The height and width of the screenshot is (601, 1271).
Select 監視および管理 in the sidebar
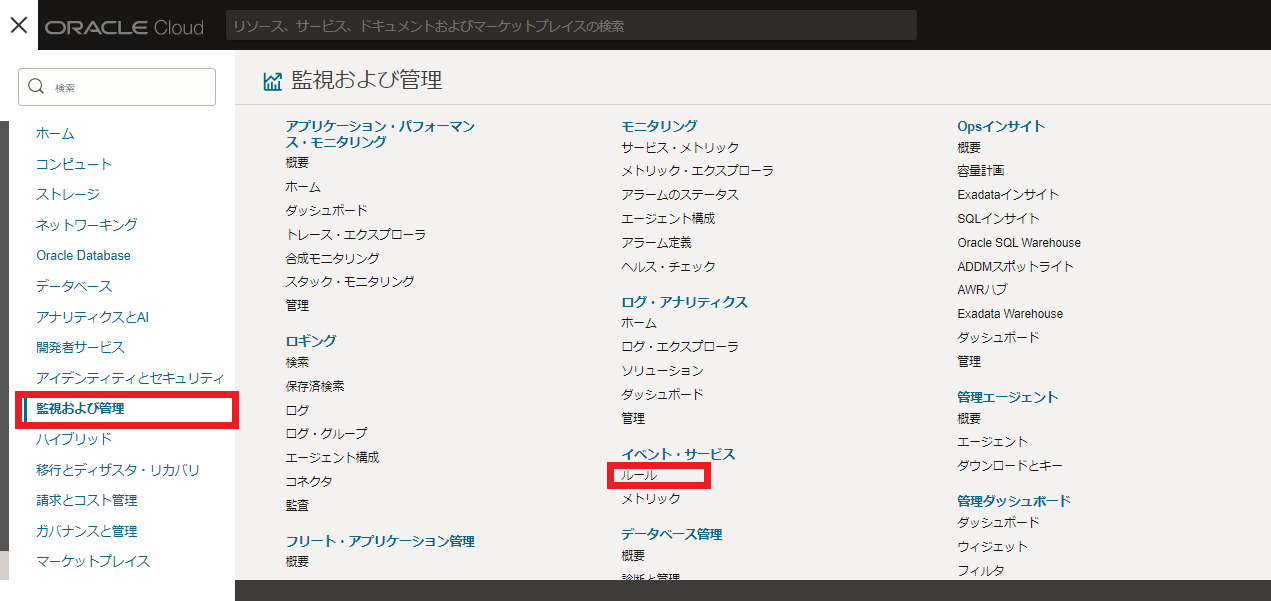(80, 409)
